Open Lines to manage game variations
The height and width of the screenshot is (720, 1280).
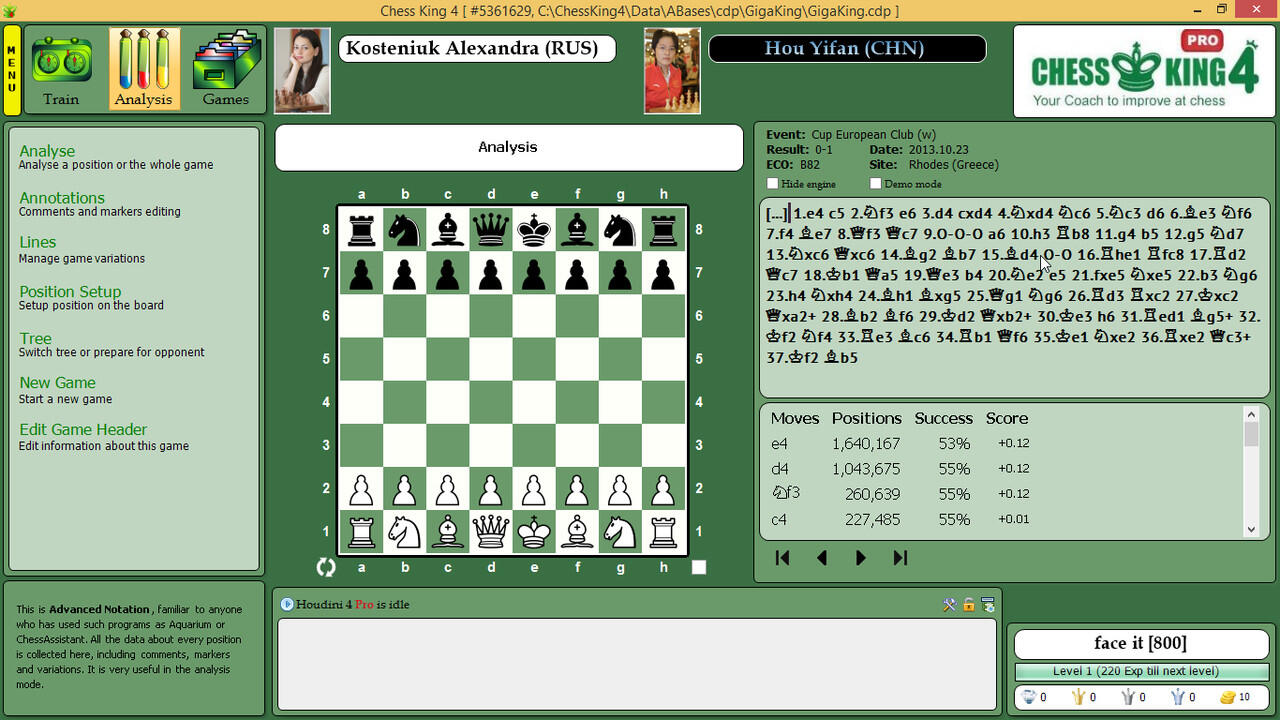click(x=38, y=242)
